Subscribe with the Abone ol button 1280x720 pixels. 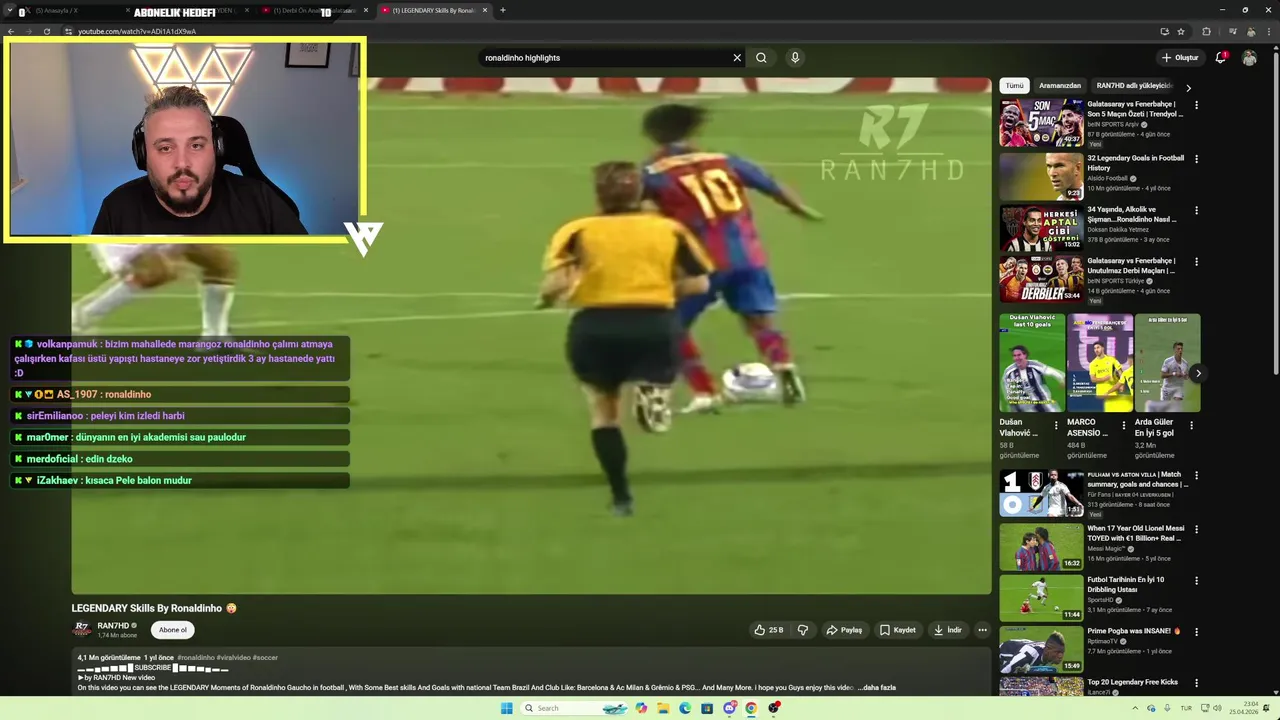point(173,630)
